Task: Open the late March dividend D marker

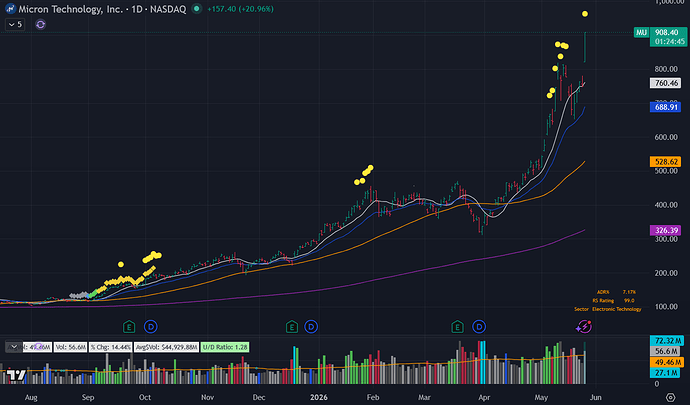Action: [479, 327]
